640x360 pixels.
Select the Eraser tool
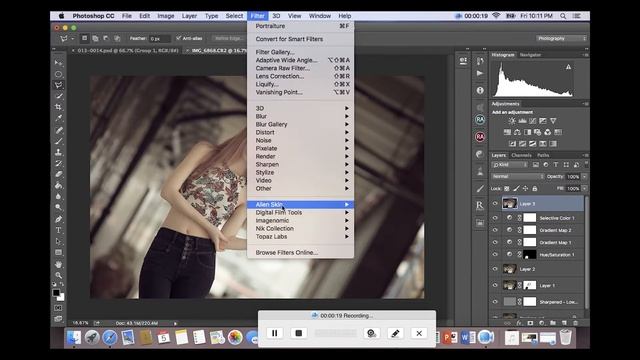(58, 174)
